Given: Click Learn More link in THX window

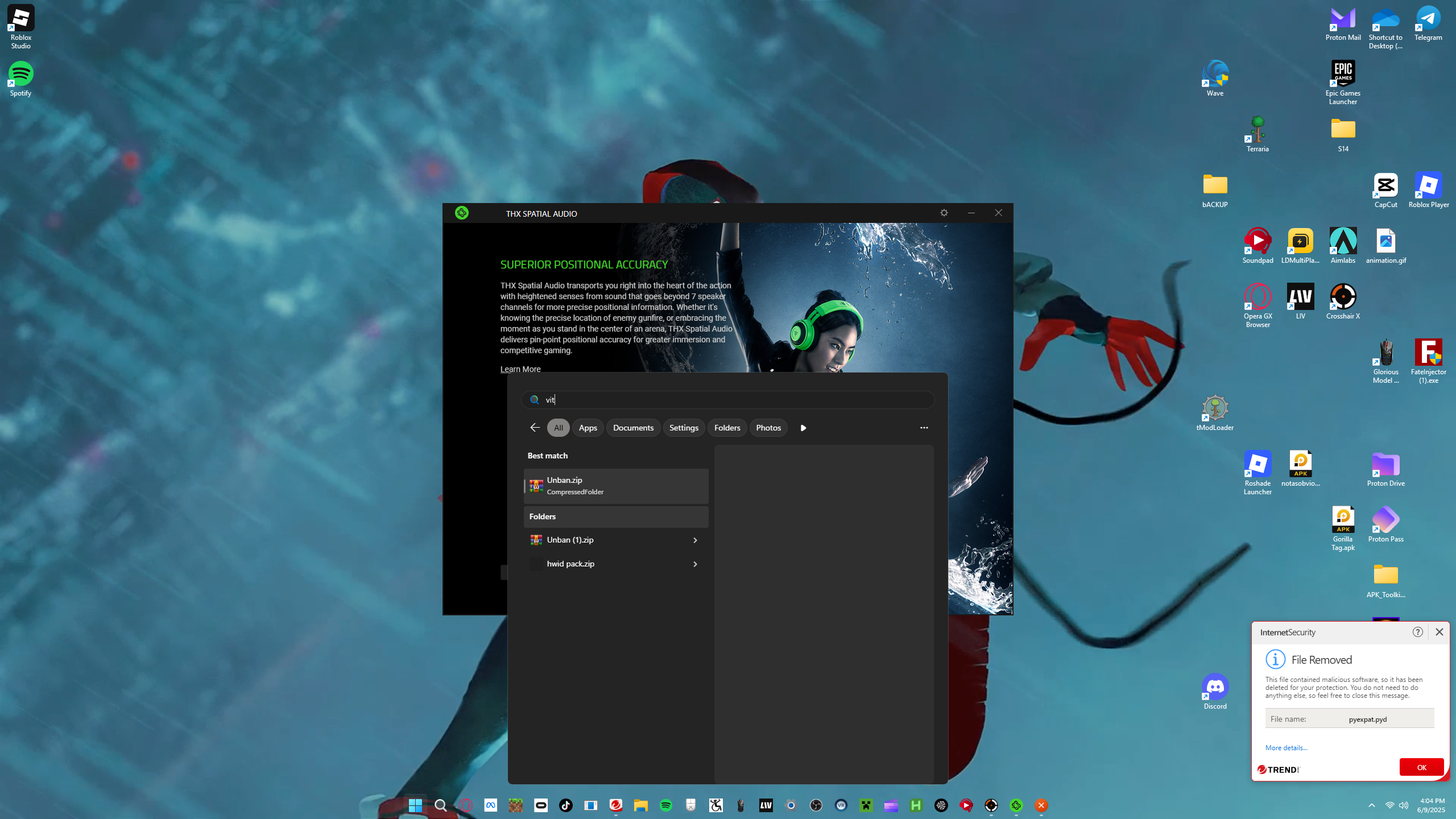Looking at the screenshot, I should point(520,369).
